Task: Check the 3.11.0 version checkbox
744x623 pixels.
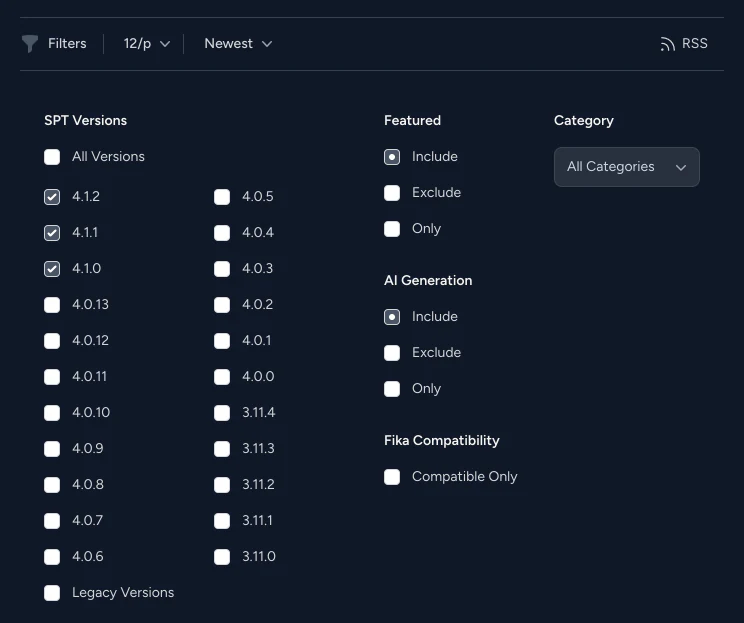Action: pos(222,557)
